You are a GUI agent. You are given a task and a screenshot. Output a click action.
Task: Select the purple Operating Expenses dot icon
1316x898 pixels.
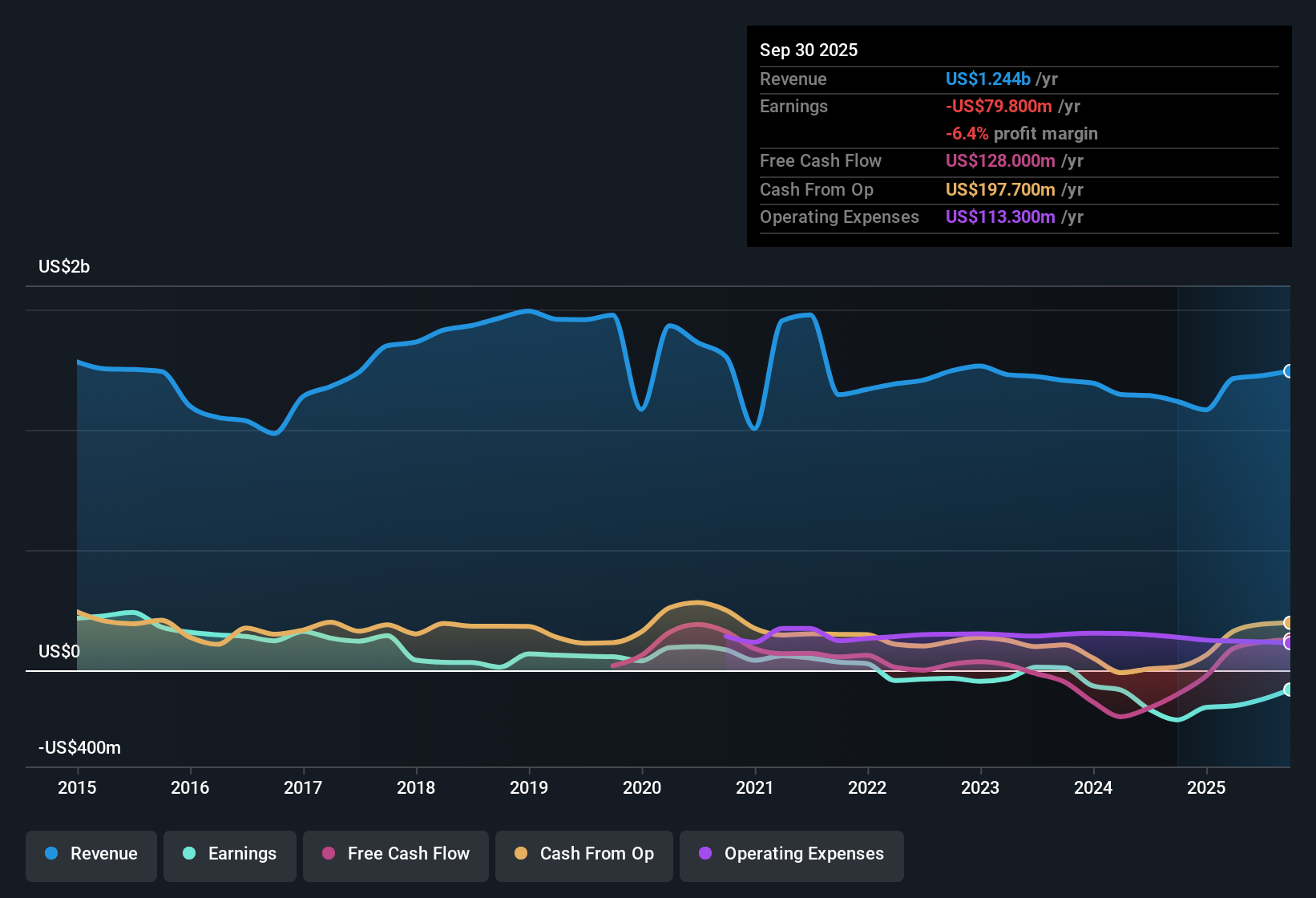click(705, 854)
